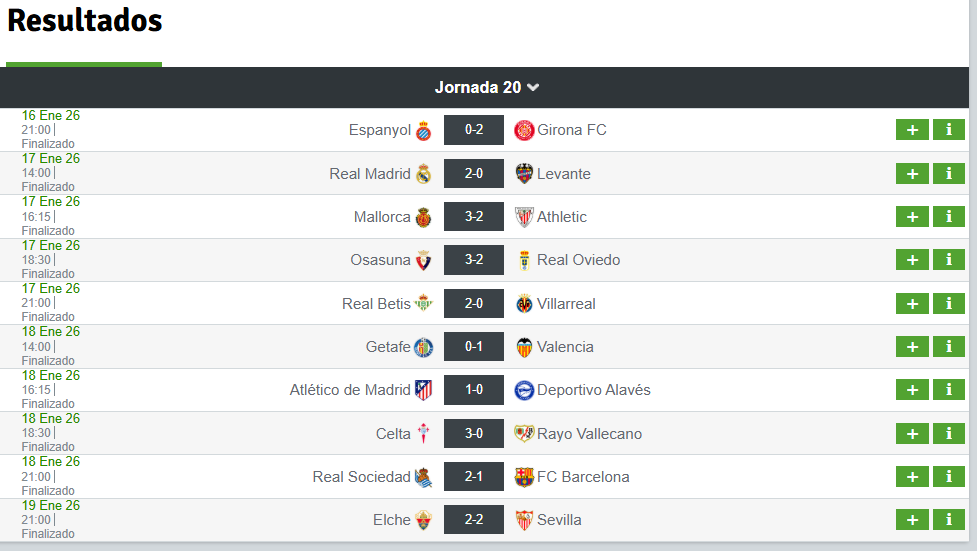
Task: Click the Espanyol club crest icon
Action: click(x=424, y=131)
